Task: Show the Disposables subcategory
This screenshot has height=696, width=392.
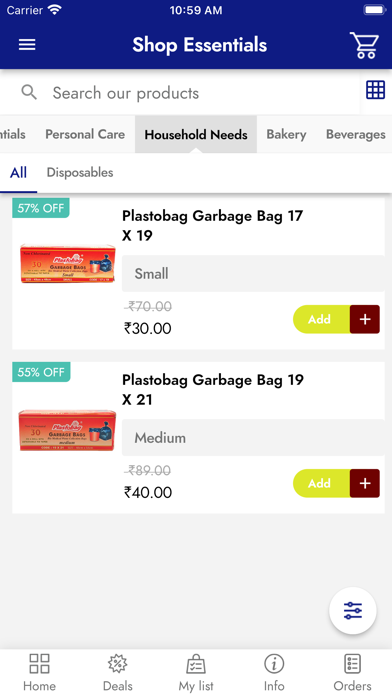Action: tap(80, 172)
